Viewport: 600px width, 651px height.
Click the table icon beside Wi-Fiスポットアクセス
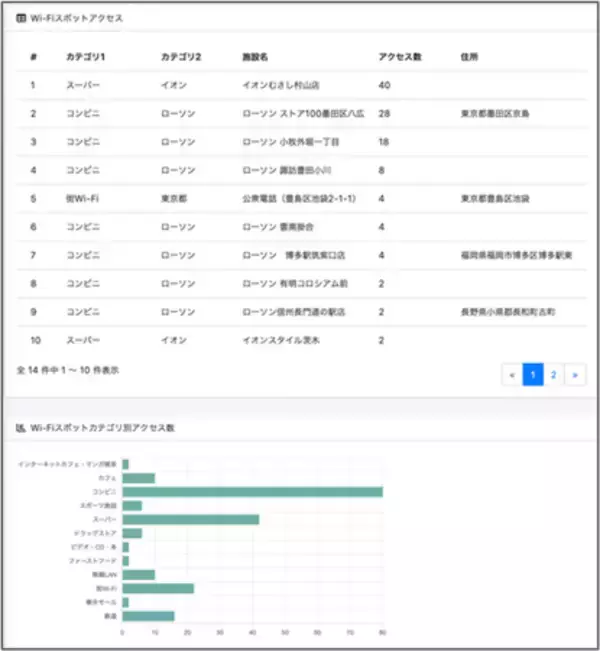click(x=21, y=18)
